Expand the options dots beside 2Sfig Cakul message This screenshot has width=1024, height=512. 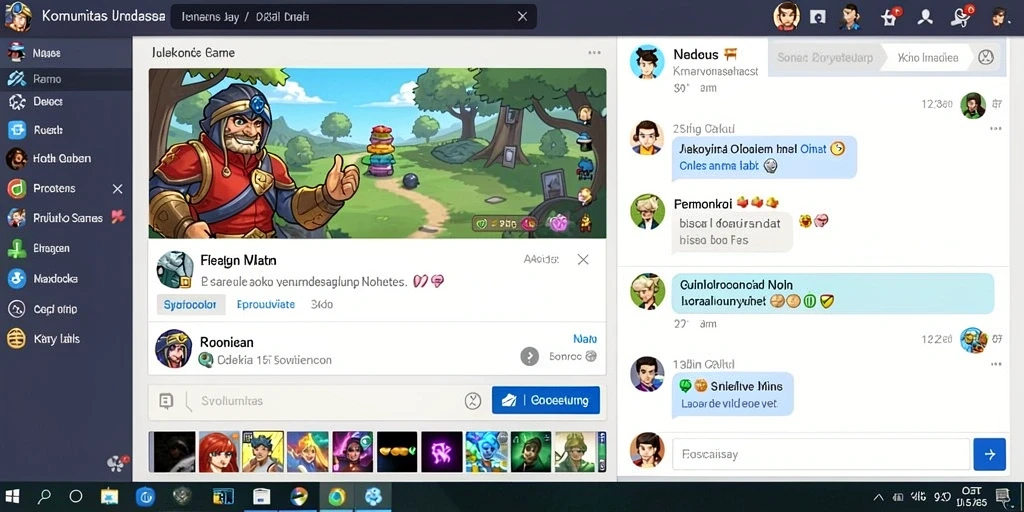tap(995, 129)
